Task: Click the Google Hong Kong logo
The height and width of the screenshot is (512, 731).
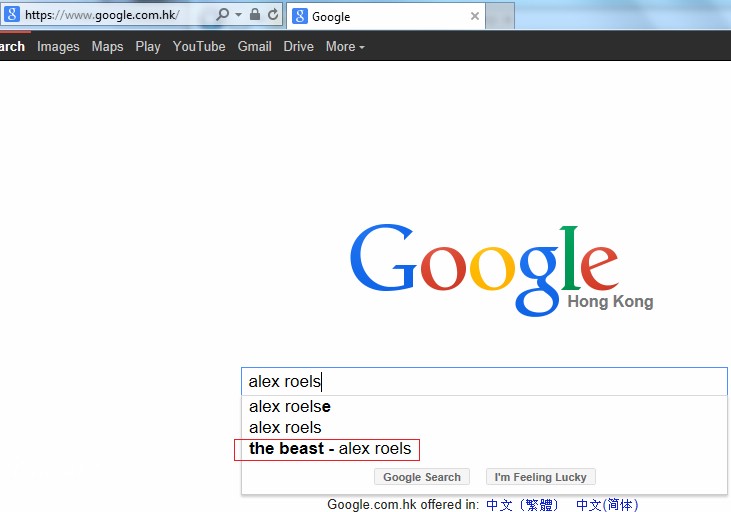Action: point(501,270)
